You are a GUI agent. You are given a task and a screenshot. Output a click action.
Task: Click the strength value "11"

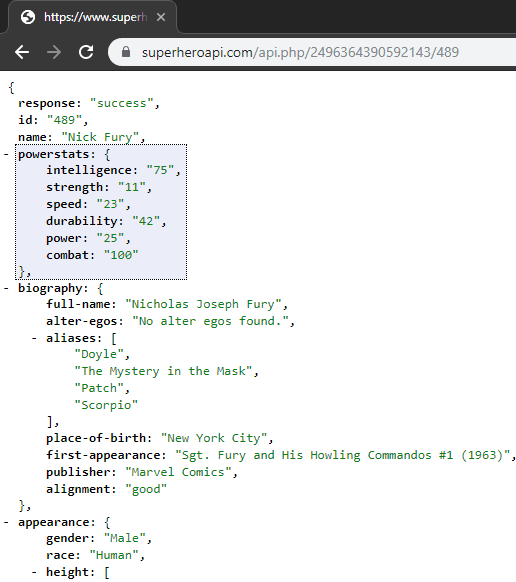[x=132, y=187]
